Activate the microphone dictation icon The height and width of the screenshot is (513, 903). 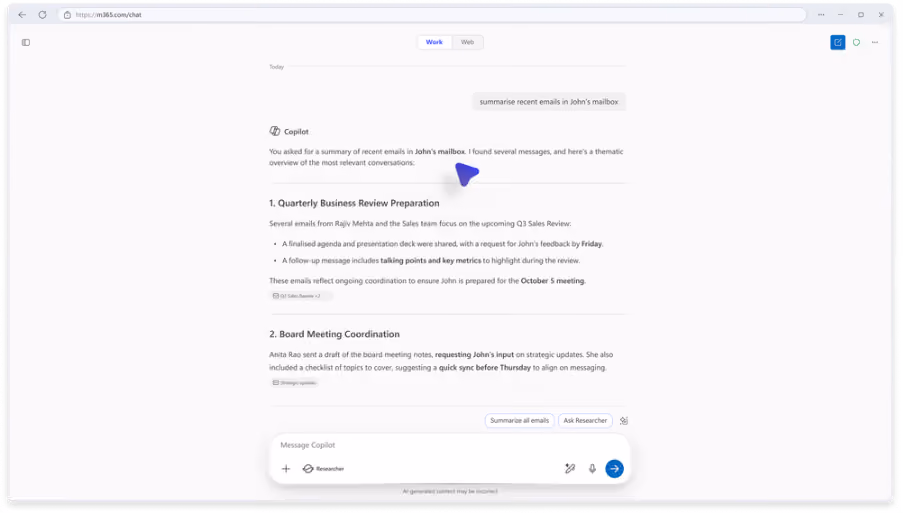tap(592, 469)
